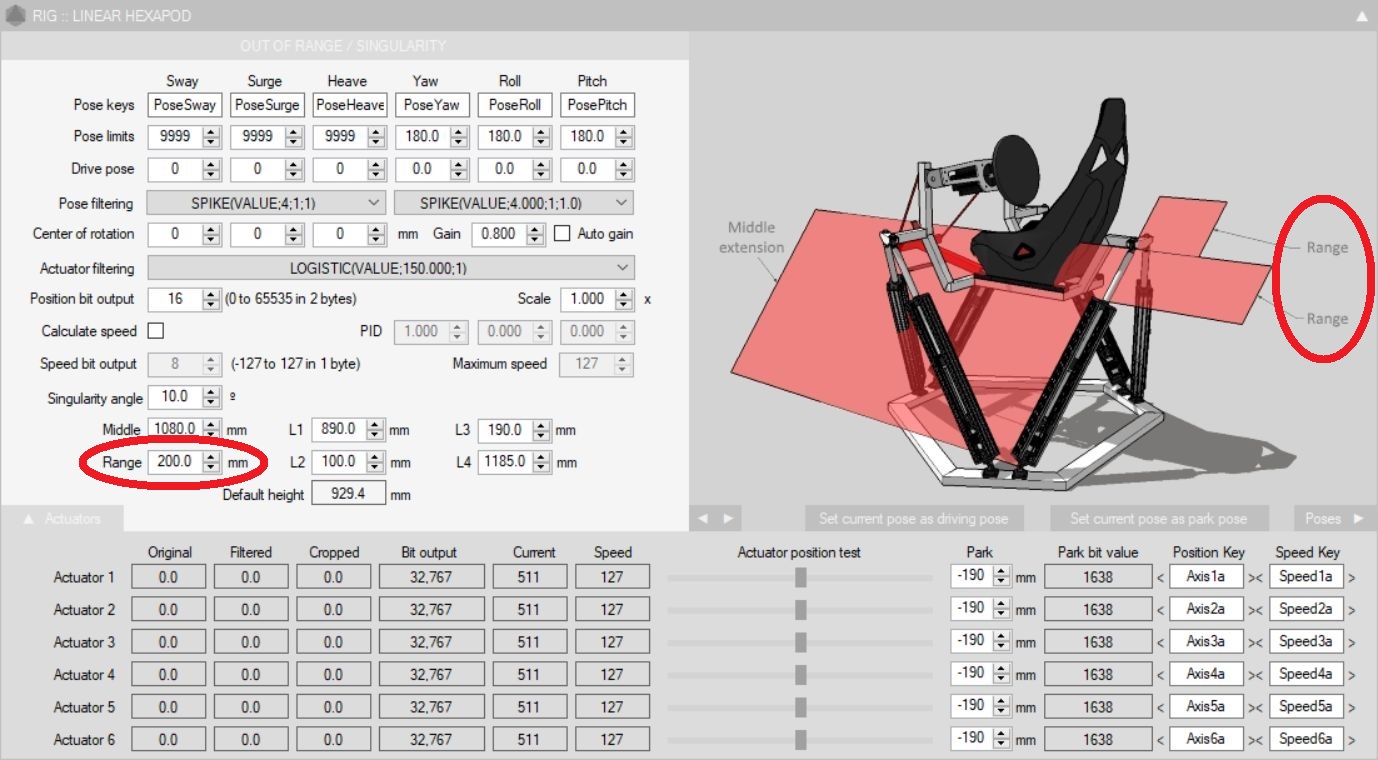Click the Actuator 1 position test slider

(800, 577)
